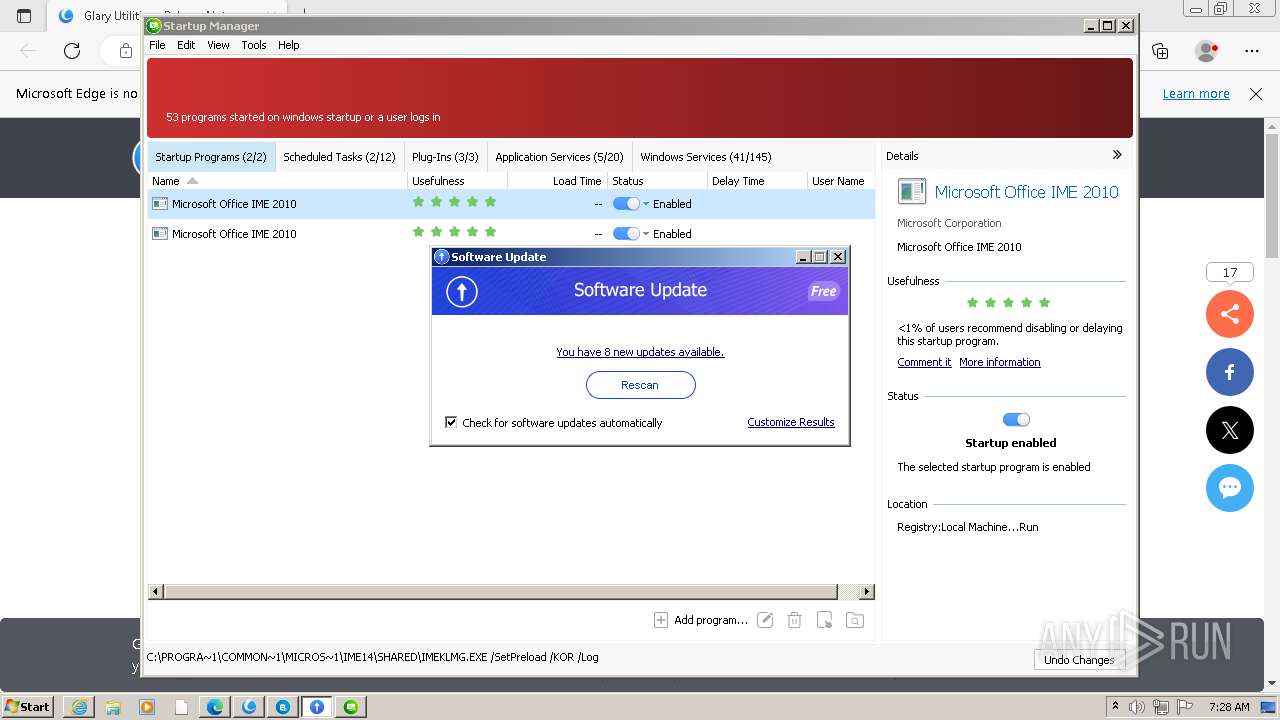Uncheck 'Check for software updates automatically' checkbox
1280x720 pixels.
(x=451, y=422)
